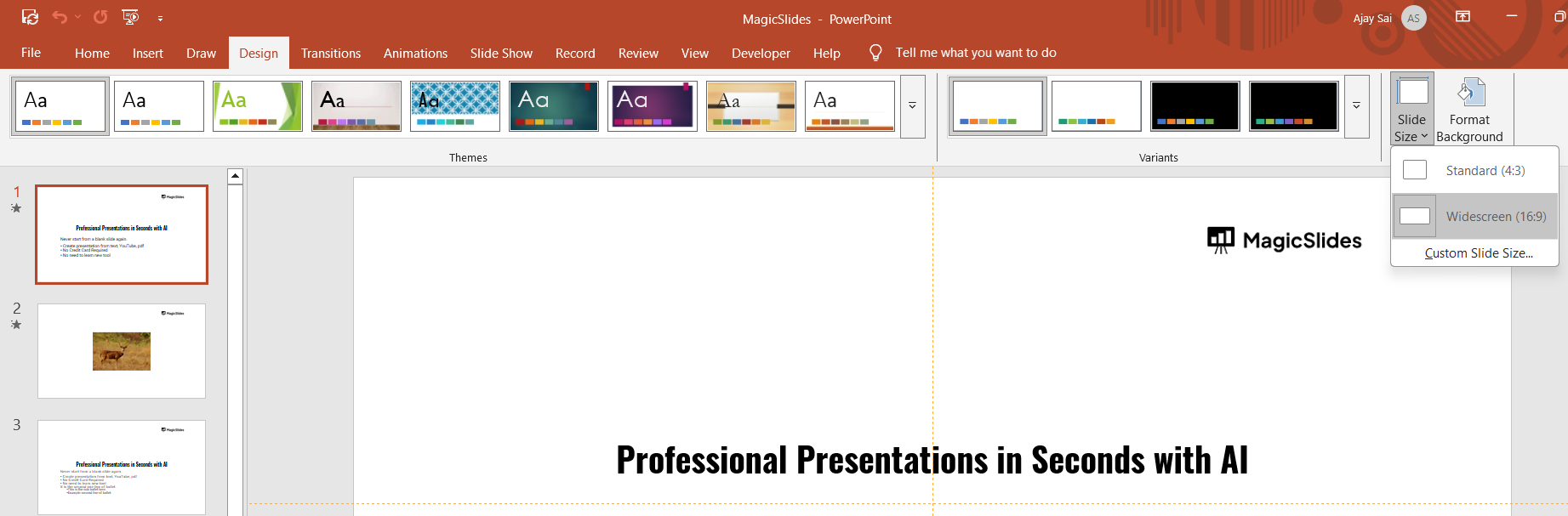Expand the Variants gallery dropdown
1568x516 pixels.
1356,106
